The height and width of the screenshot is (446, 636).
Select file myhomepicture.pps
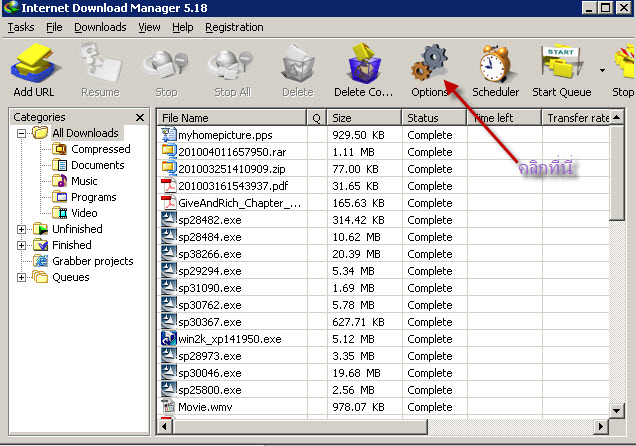pos(225,135)
